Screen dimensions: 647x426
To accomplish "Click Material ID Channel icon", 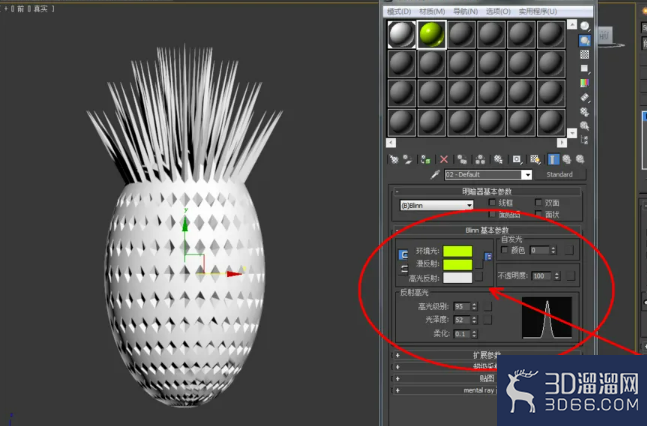I will pyautogui.click(x=517, y=159).
